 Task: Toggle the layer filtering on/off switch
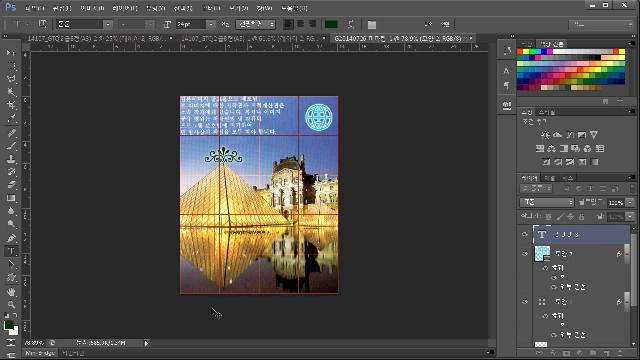pos(632,189)
